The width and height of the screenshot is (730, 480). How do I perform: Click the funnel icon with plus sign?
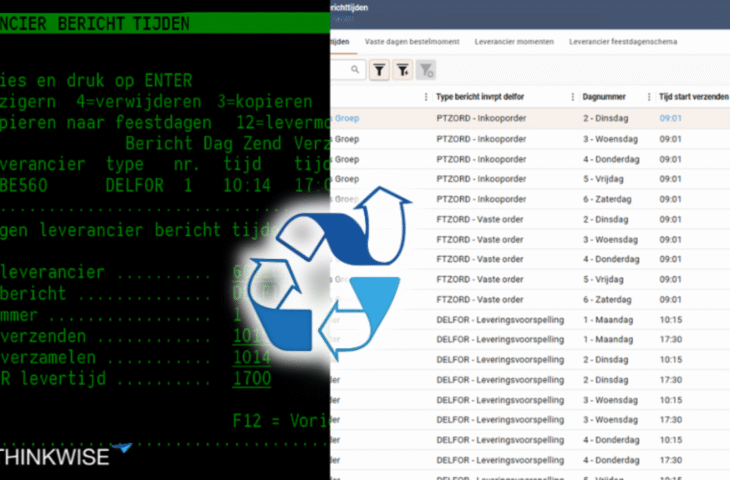(x=403, y=70)
